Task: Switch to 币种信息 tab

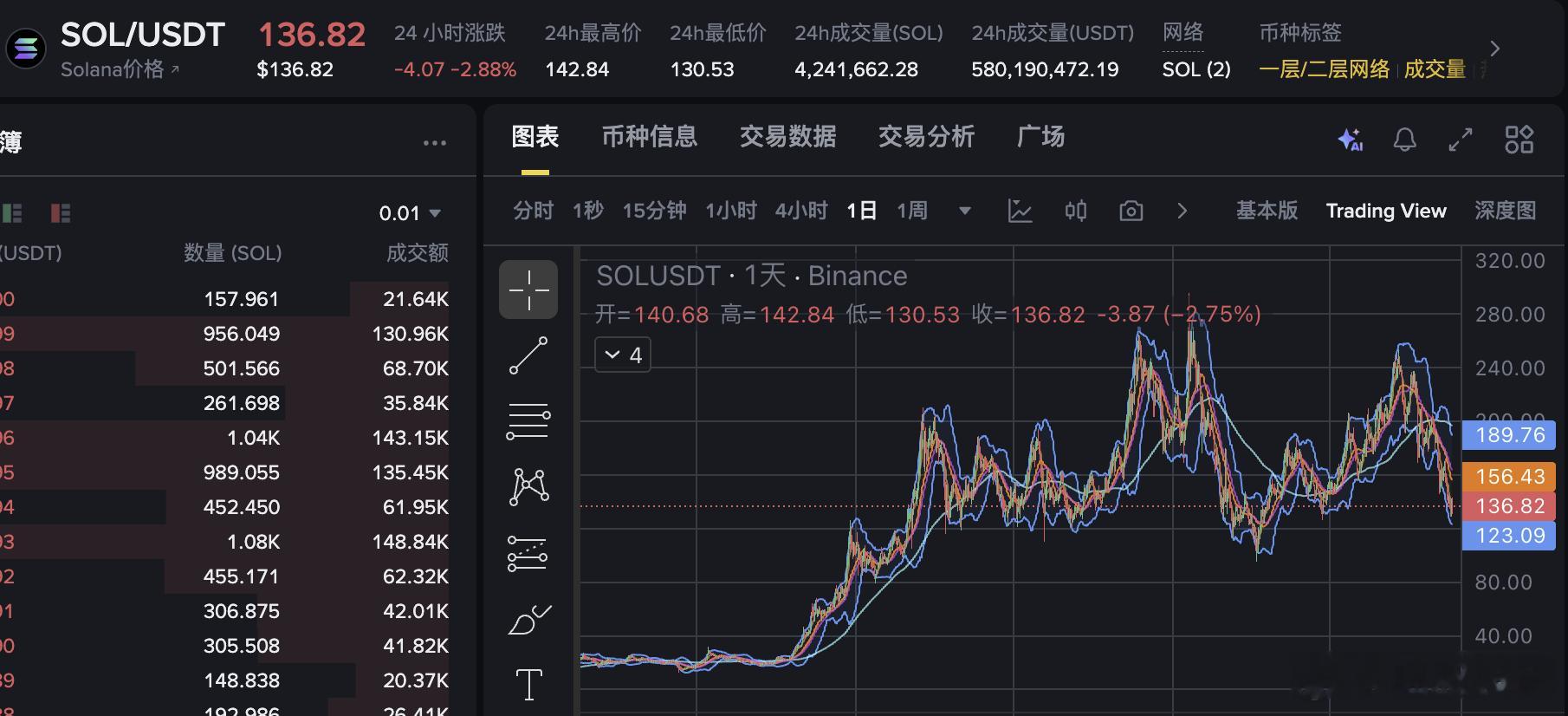Action: (650, 137)
